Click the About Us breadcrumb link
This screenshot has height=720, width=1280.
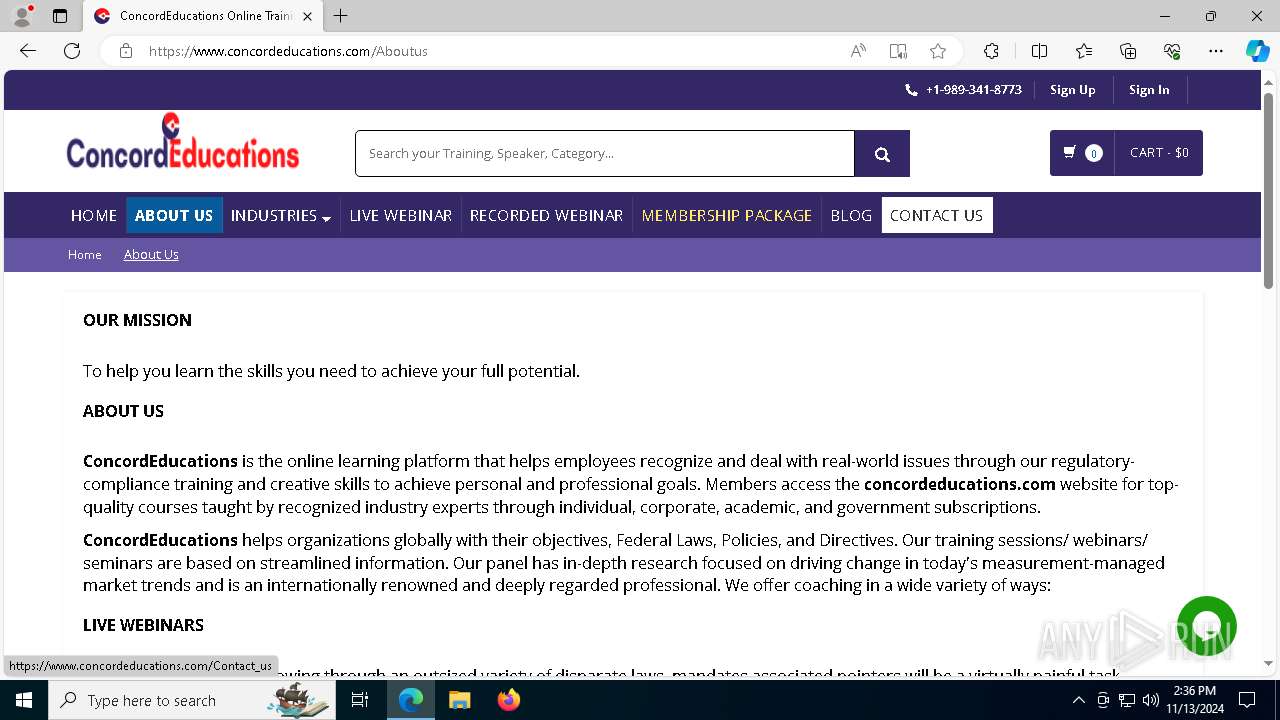tap(151, 255)
